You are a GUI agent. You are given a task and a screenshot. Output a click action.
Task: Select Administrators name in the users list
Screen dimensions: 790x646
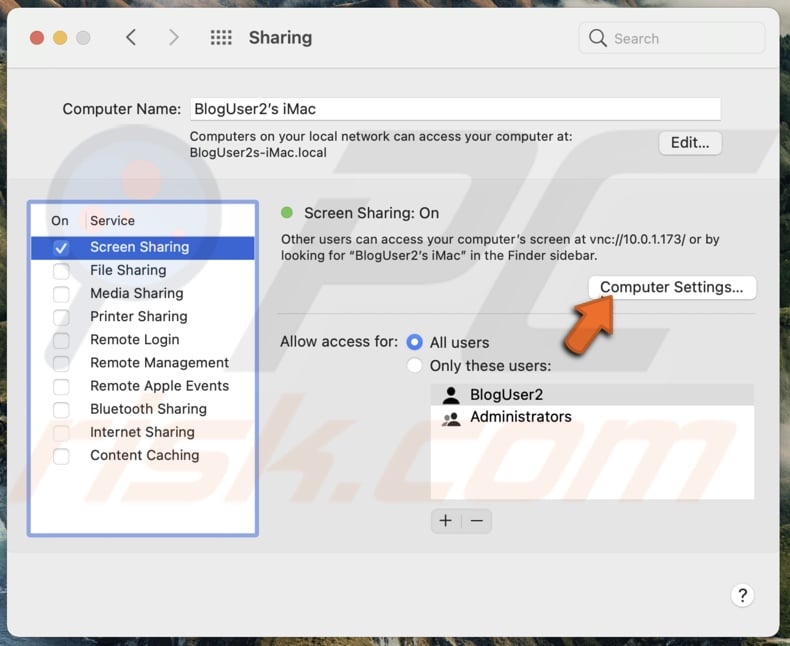coord(520,417)
